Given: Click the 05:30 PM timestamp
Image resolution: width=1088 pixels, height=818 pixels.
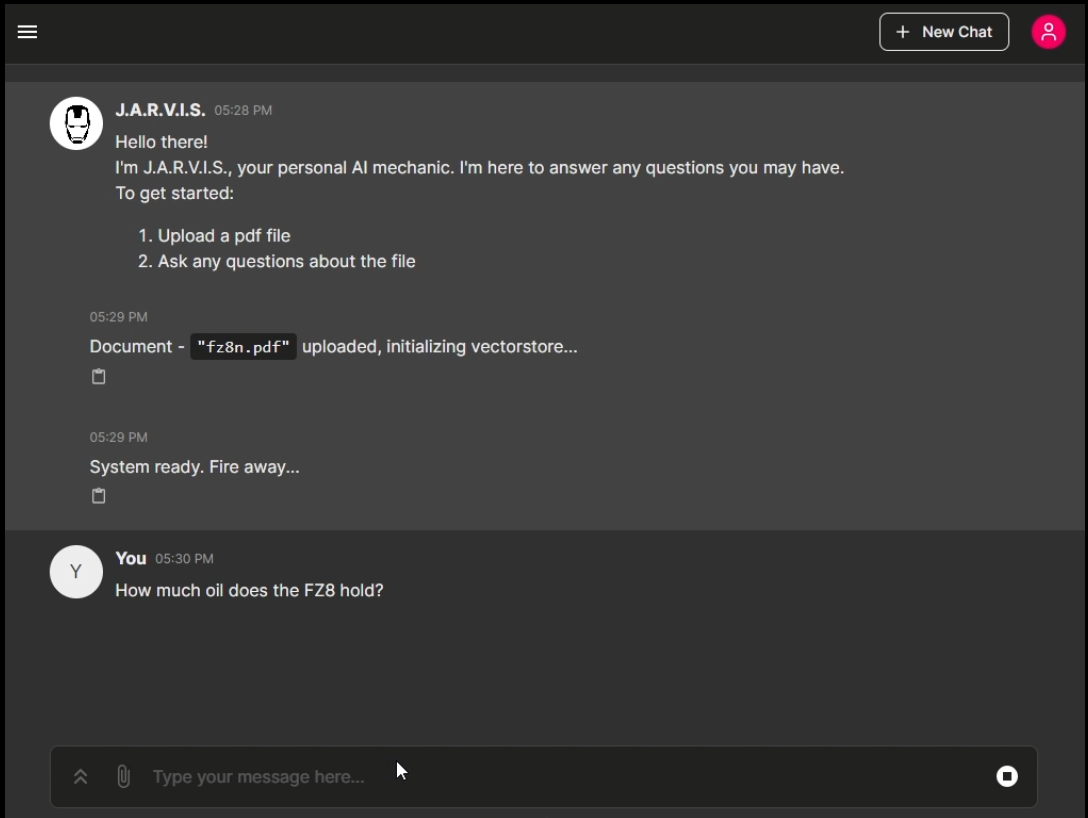Looking at the screenshot, I should pyautogui.click(x=184, y=559).
